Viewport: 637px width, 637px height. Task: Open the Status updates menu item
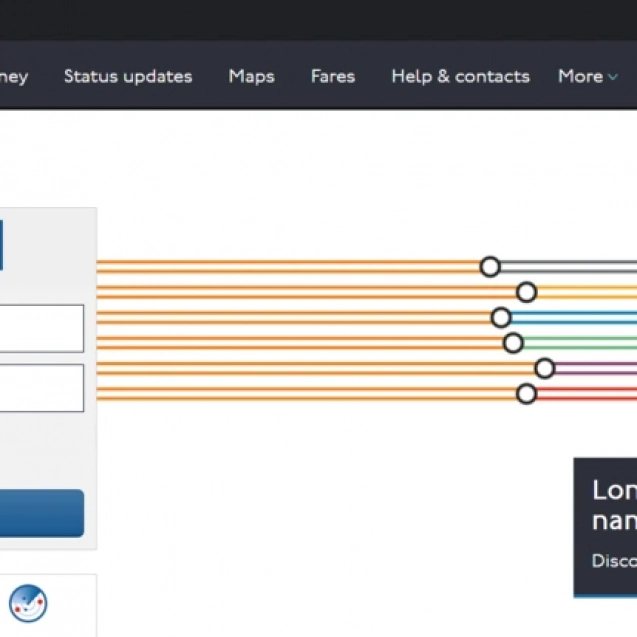128,76
